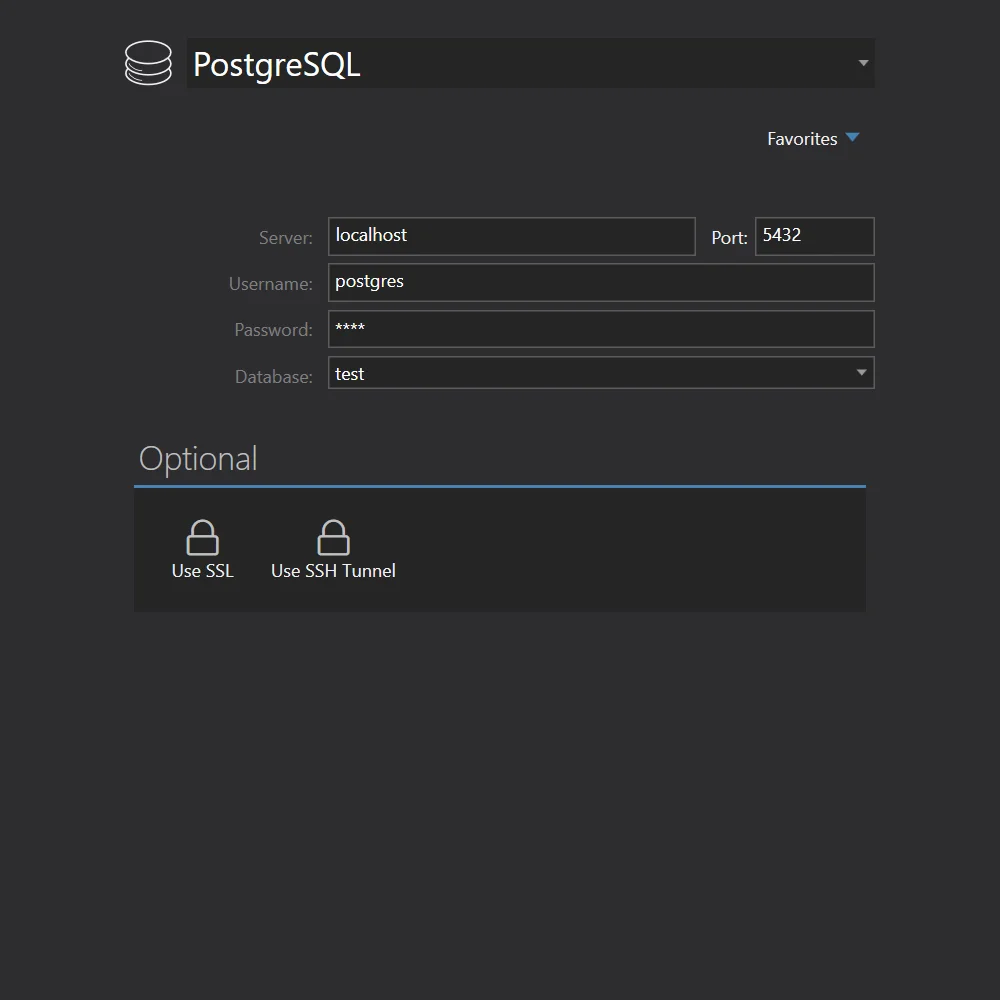Open the Favorites arrow icon
1000x1000 pixels.
tap(853, 138)
